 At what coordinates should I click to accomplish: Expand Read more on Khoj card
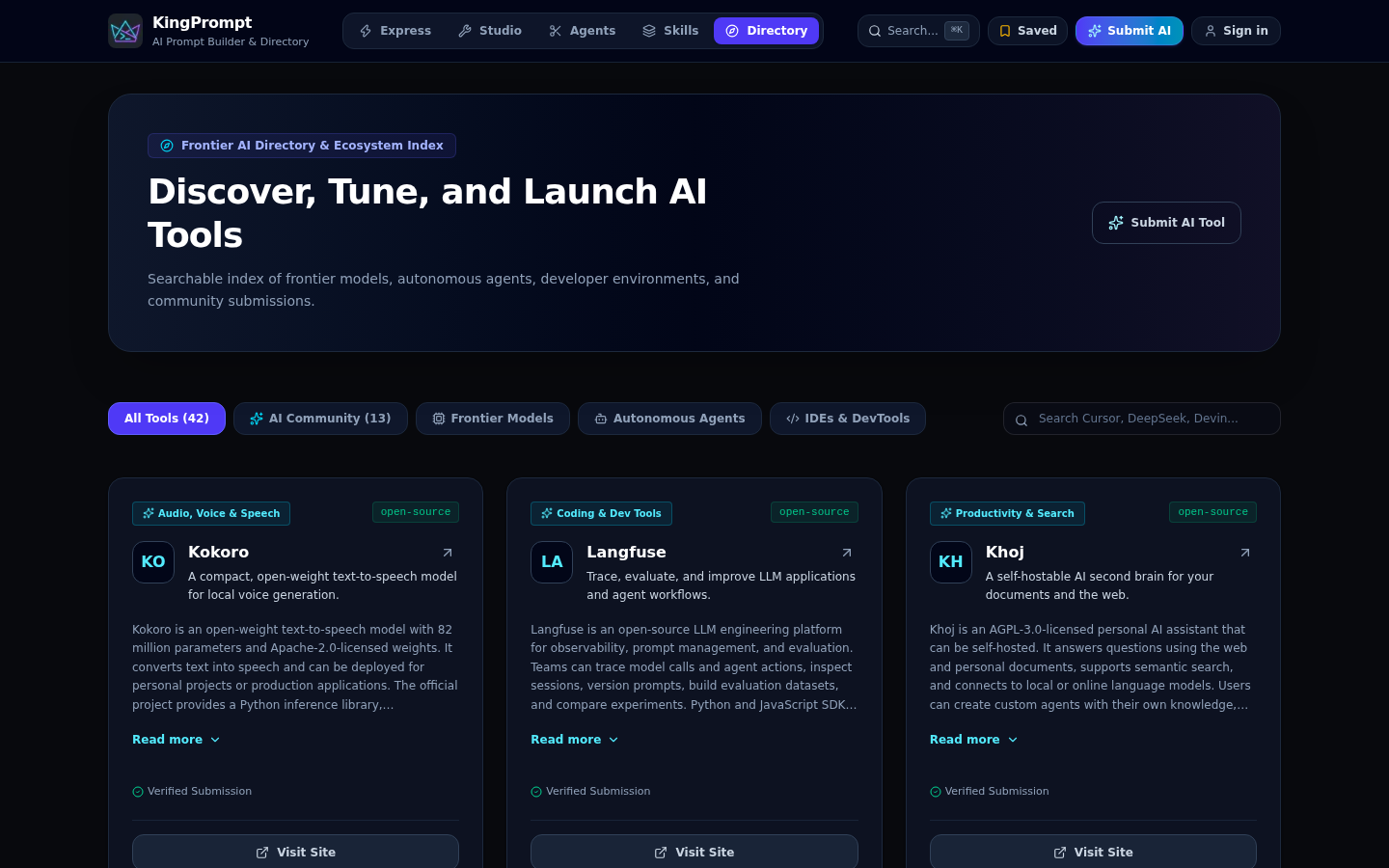click(974, 740)
